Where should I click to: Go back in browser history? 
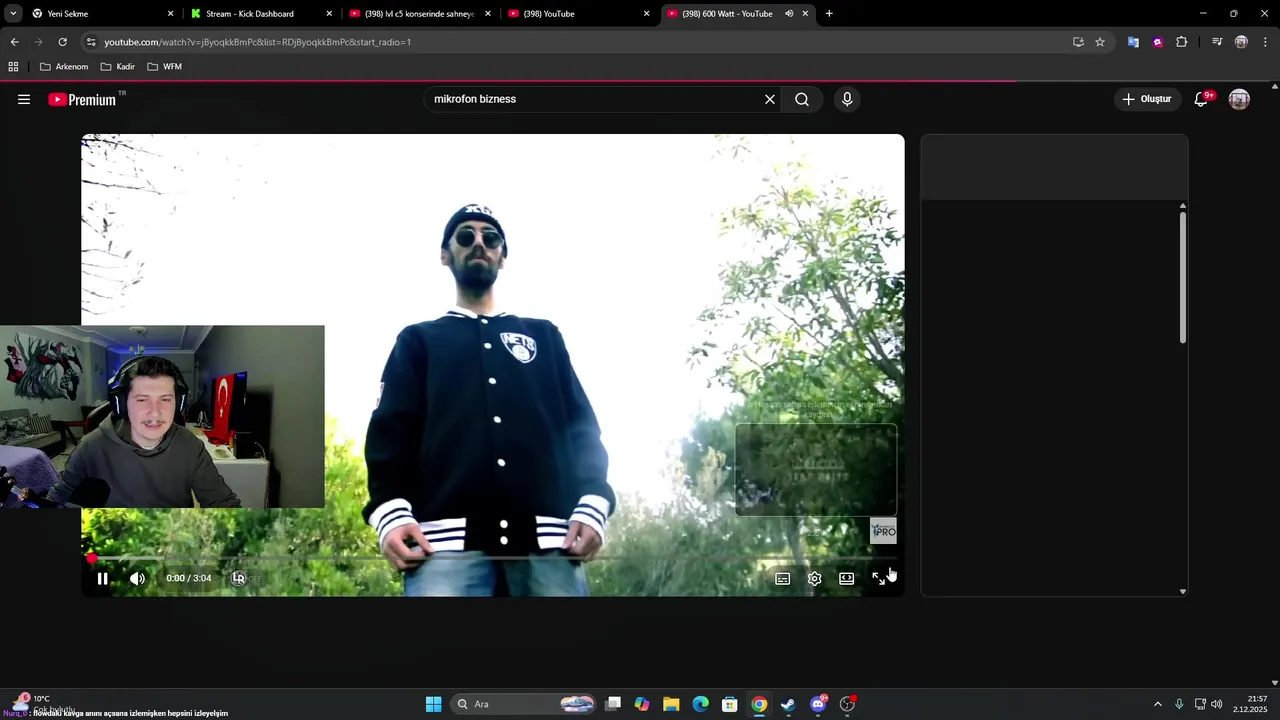(x=14, y=42)
